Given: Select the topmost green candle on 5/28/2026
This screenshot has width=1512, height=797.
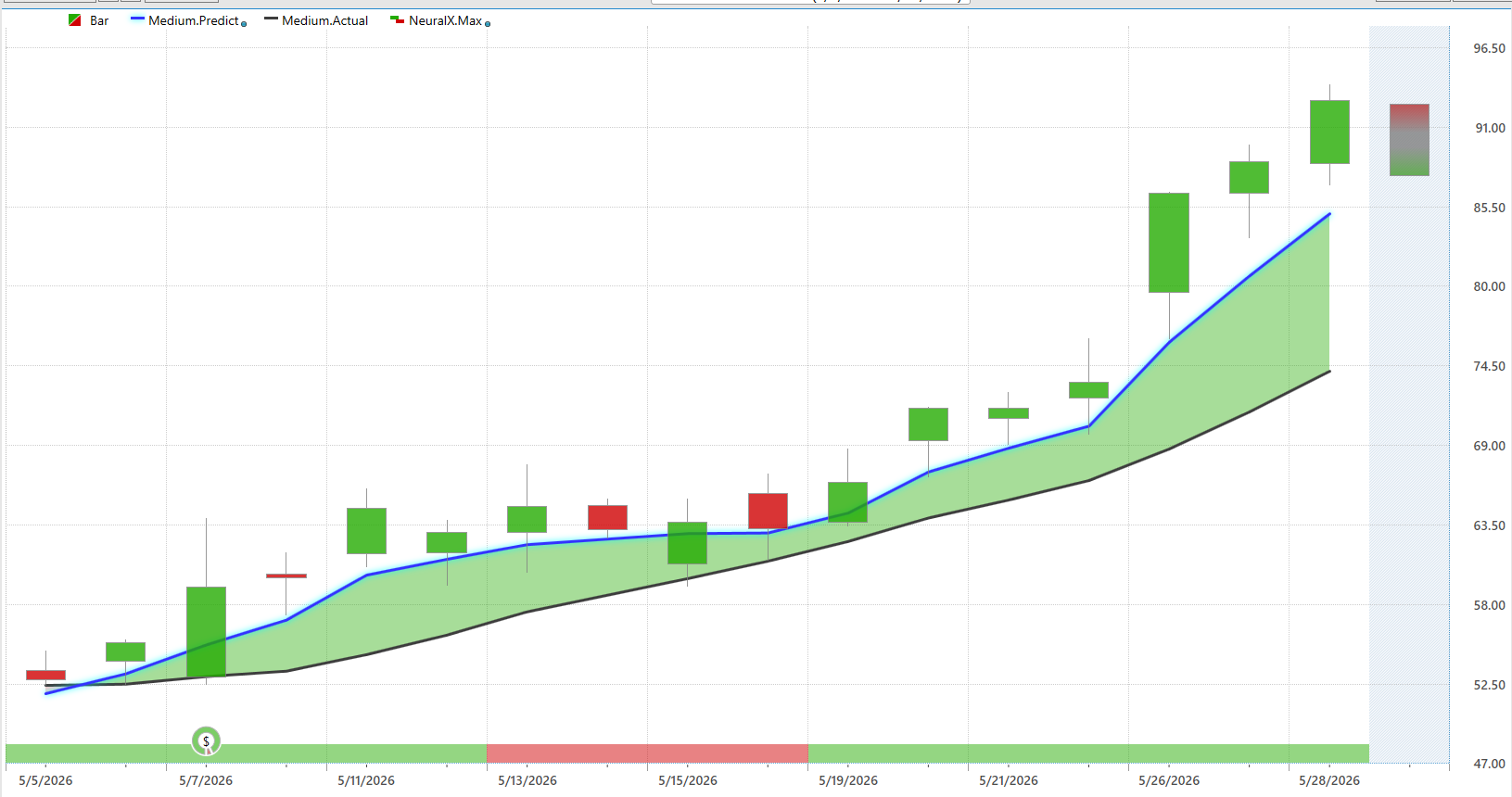Looking at the screenshot, I should click(1329, 132).
